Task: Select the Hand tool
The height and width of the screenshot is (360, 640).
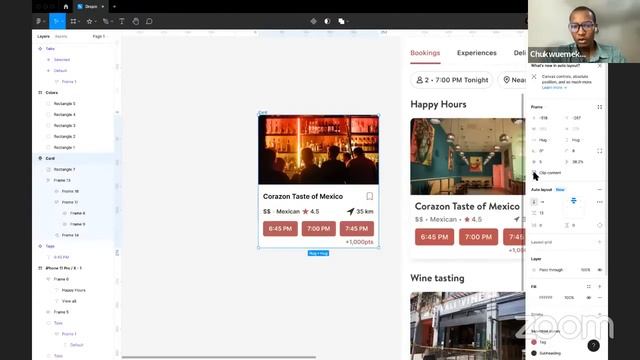Action: click(x=136, y=21)
